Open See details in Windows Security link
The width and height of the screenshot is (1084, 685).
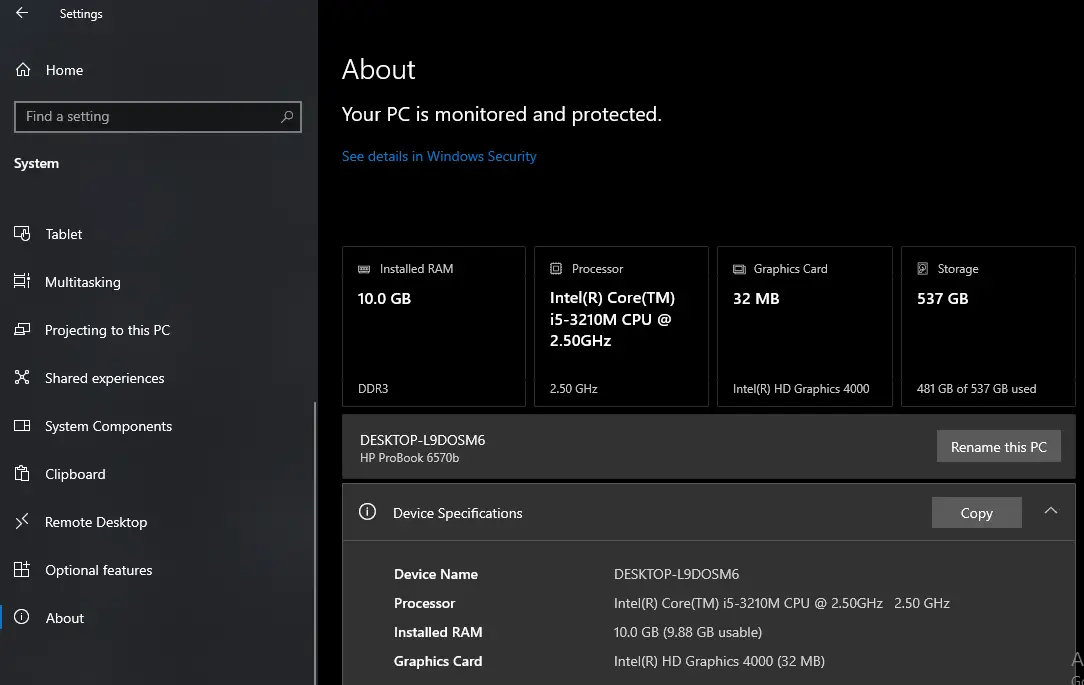click(x=439, y=156)
